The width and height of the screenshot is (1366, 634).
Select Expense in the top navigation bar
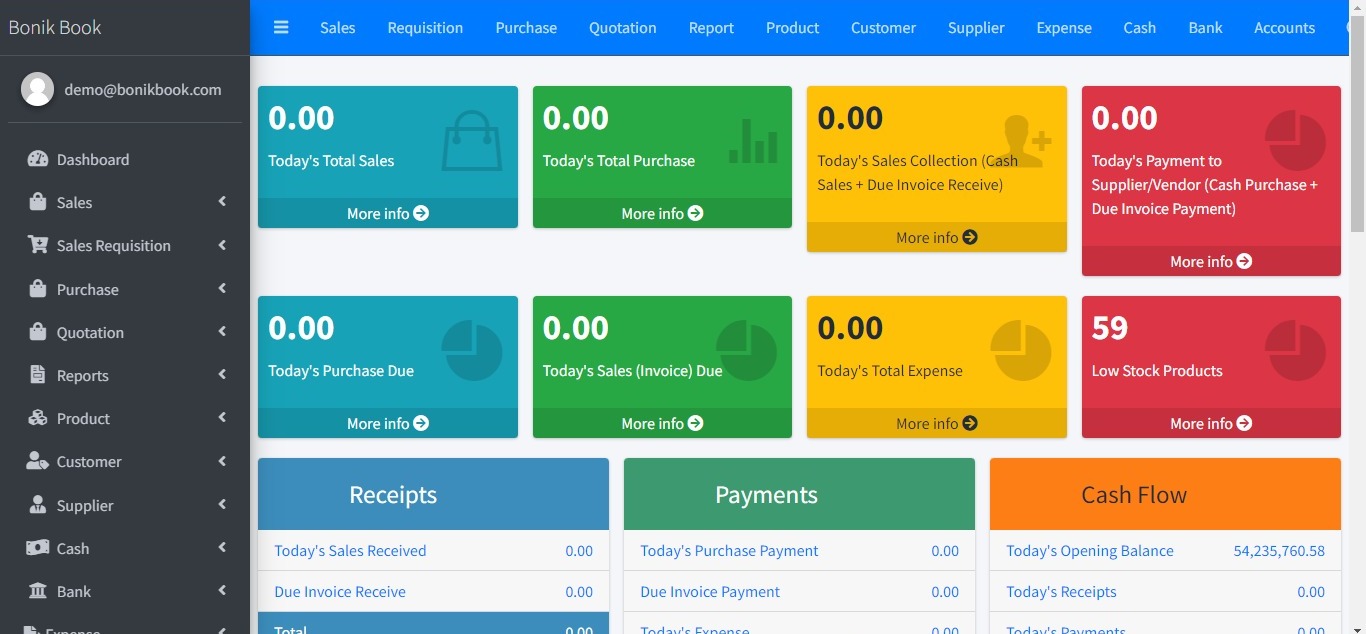(x=1064, y=28)
